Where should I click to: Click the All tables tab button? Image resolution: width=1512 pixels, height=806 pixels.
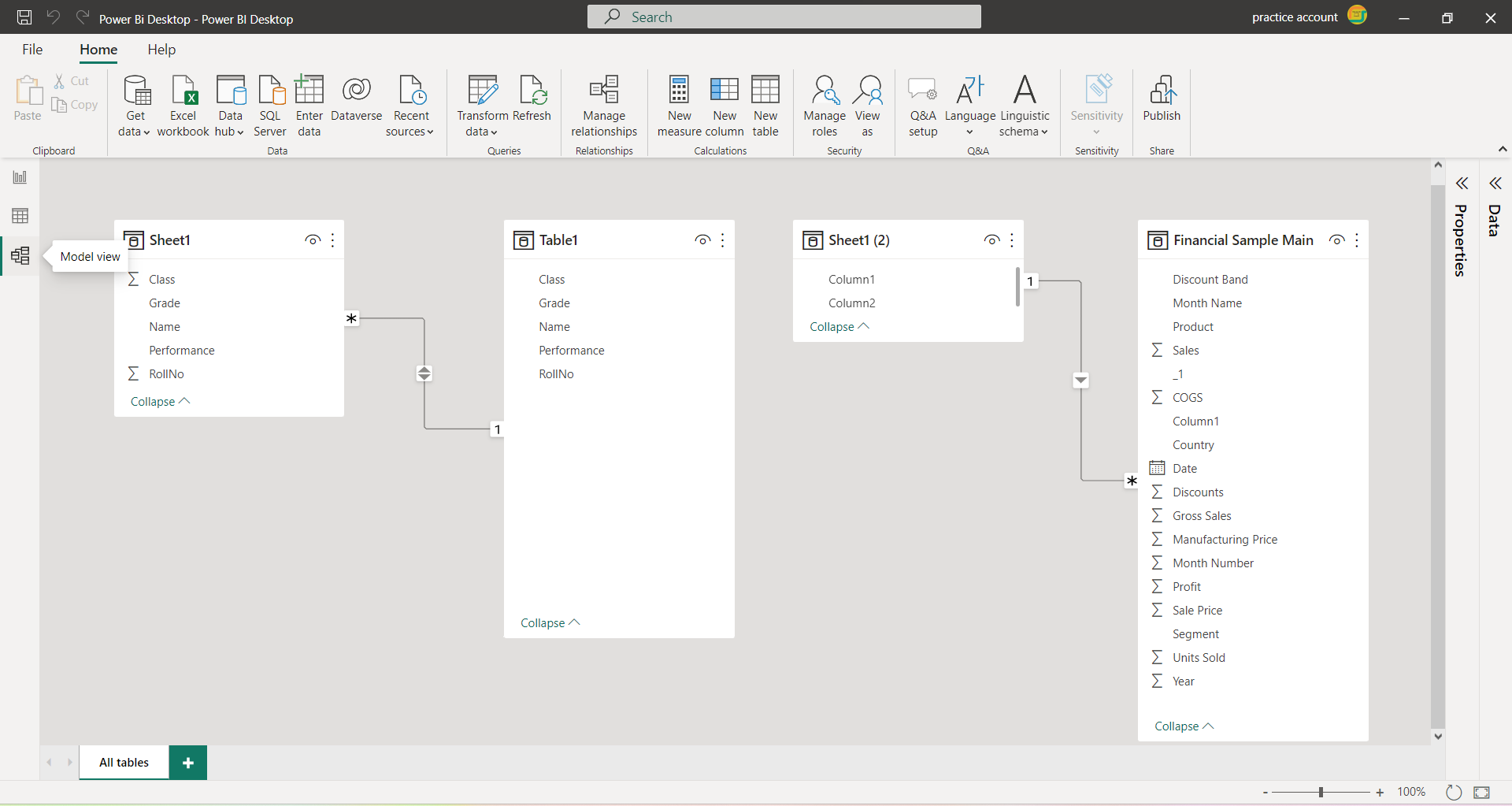coord(123,762)
